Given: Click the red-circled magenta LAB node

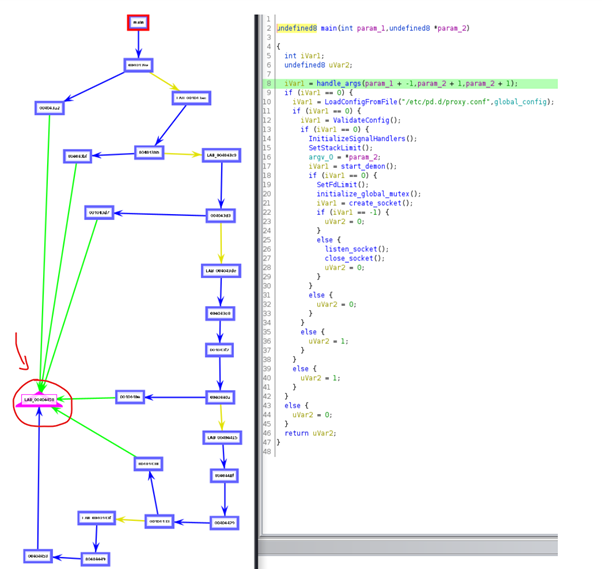Looking at the screenshot, I should point(41,399).
